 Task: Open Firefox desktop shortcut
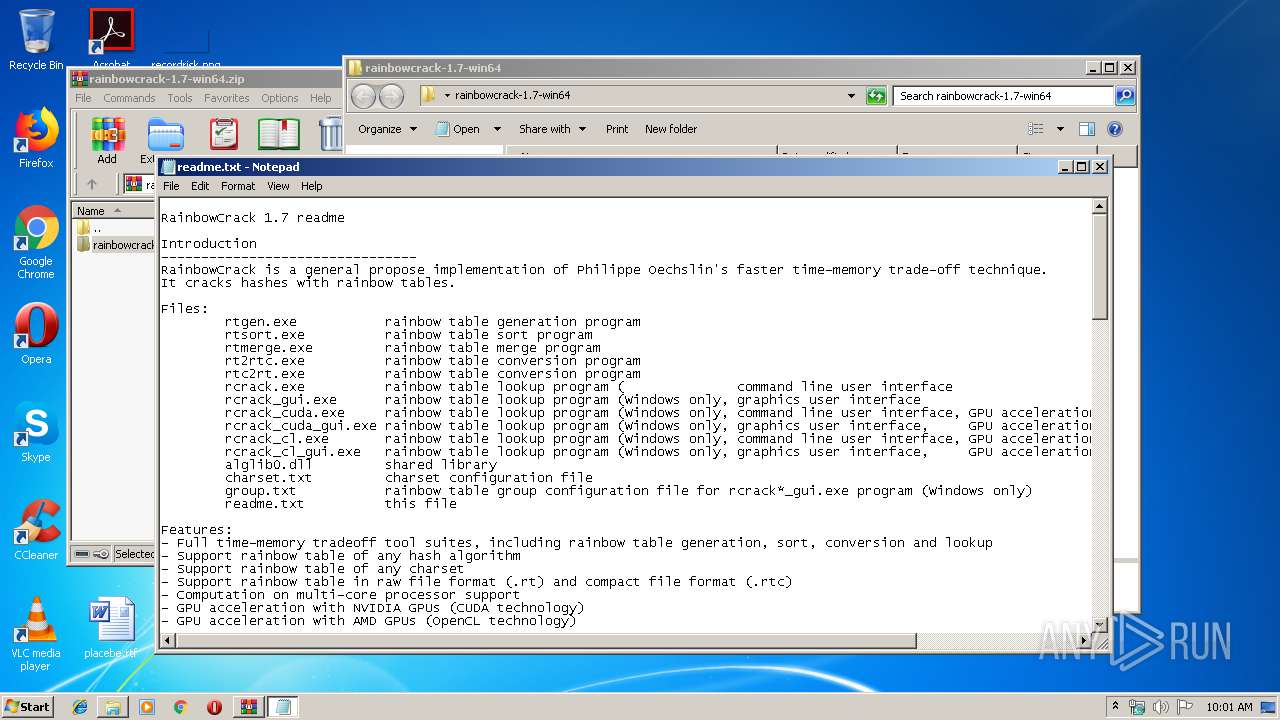coord(36,139)
